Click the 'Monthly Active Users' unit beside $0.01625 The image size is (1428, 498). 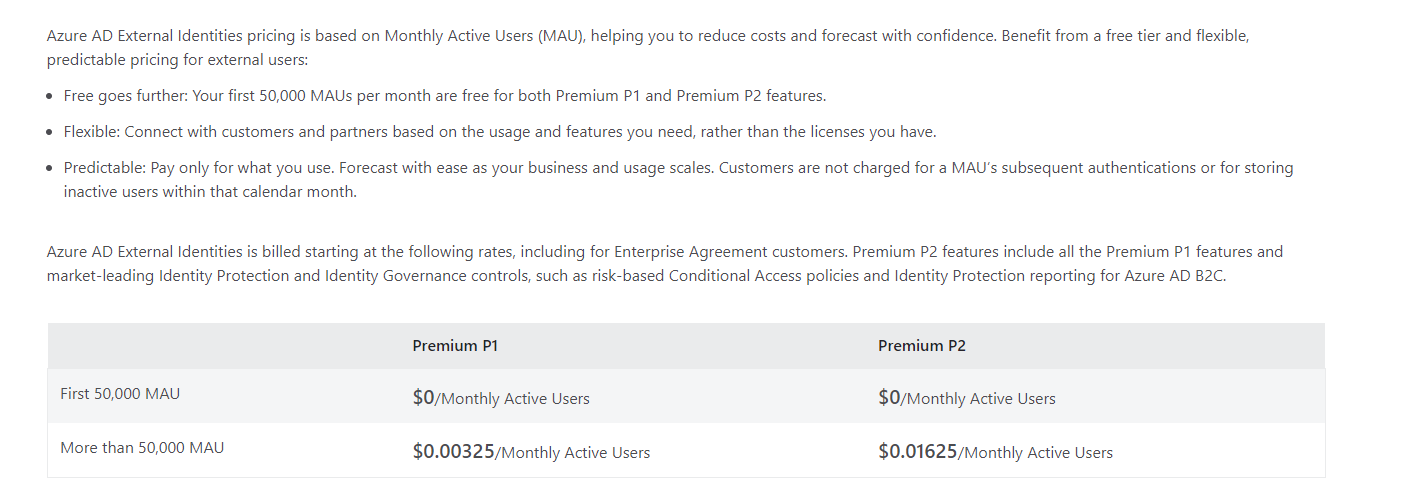point(1037,453)
